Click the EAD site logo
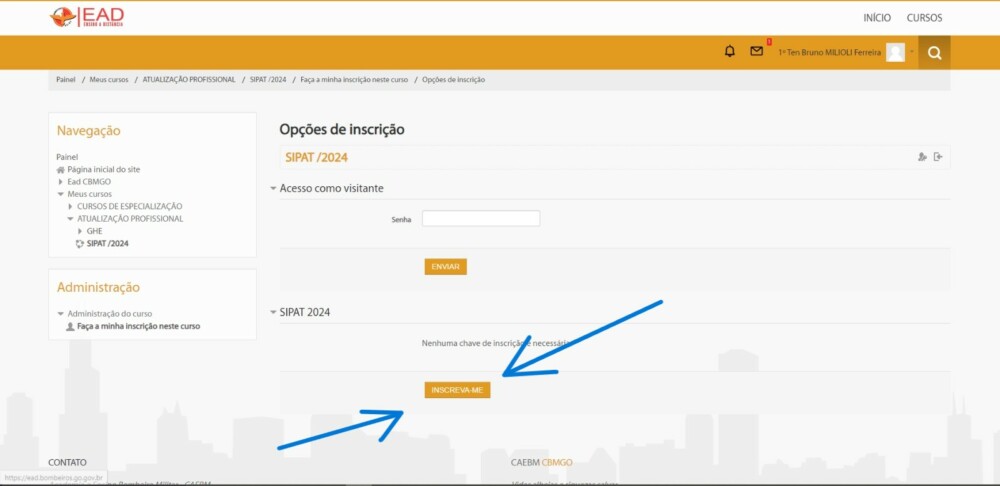1000x486 pixels. pyautogui.click(x=87, y=17)
